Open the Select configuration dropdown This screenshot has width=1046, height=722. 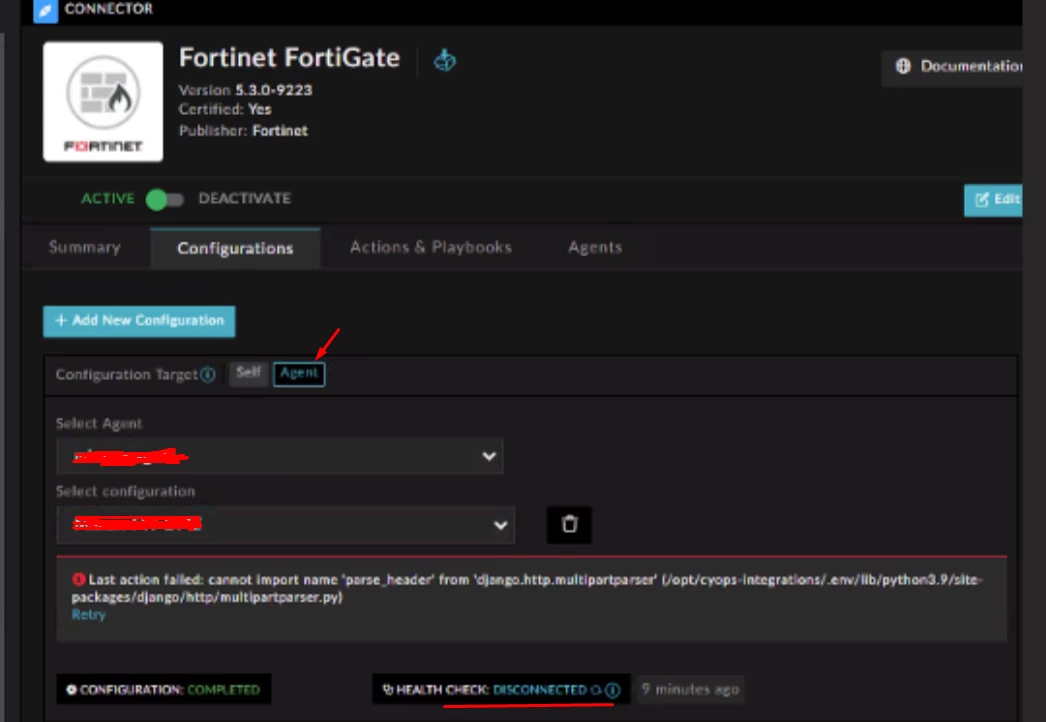pyautogui.click(x=286, y=524)
